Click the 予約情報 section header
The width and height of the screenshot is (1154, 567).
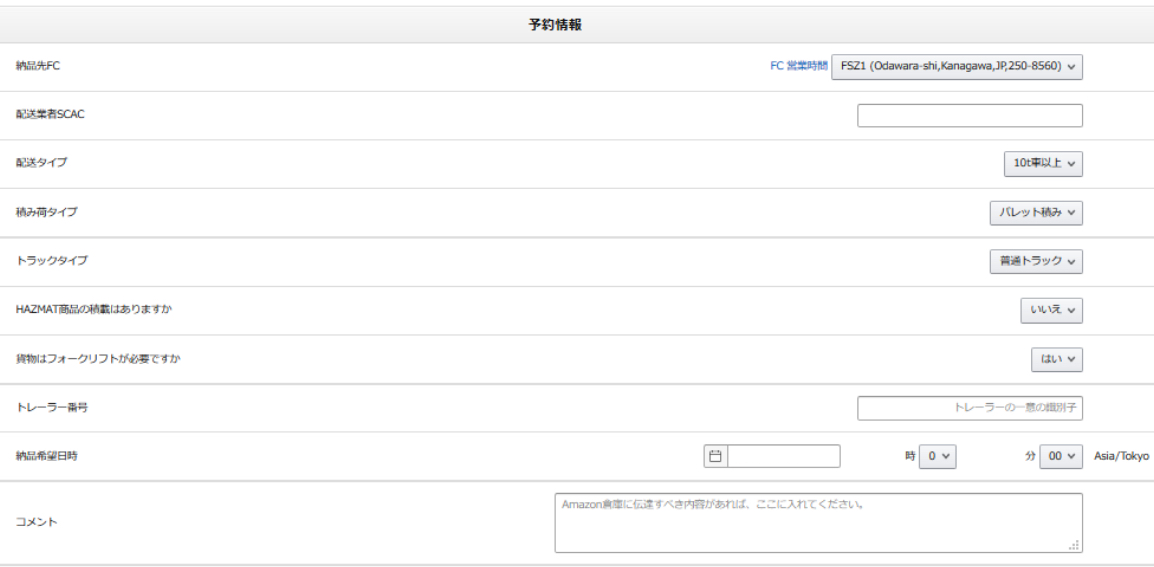click(555, 25)
